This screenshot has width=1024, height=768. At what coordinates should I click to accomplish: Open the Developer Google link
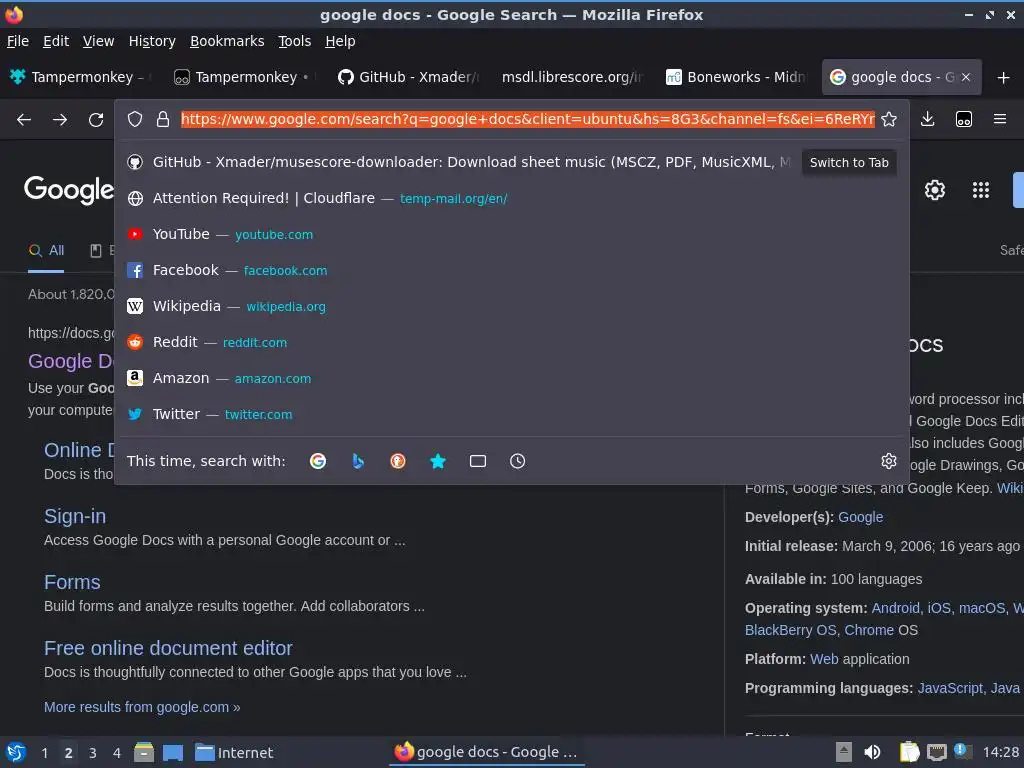point(860,517)
